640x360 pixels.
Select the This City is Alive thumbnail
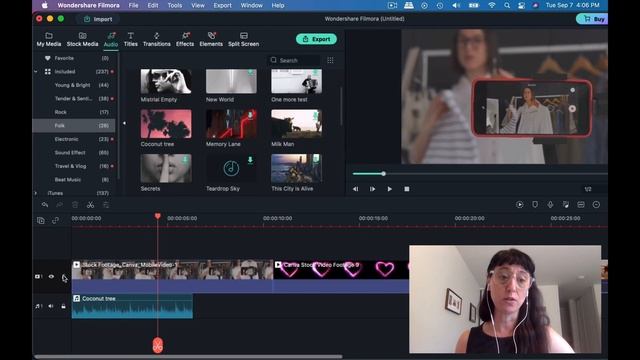click(x=297, y=168)
